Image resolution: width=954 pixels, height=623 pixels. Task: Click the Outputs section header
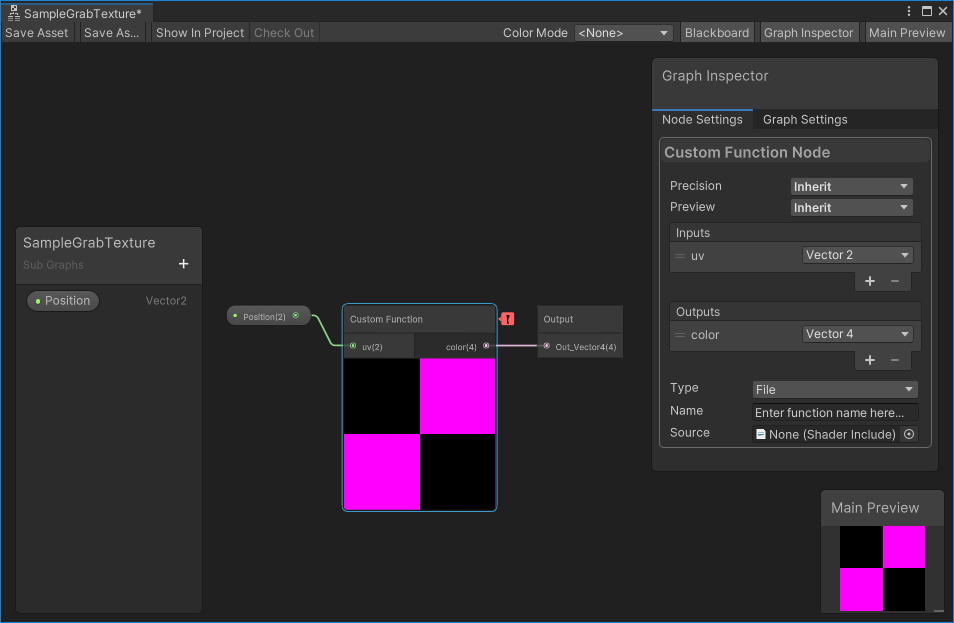pos(795,312)
